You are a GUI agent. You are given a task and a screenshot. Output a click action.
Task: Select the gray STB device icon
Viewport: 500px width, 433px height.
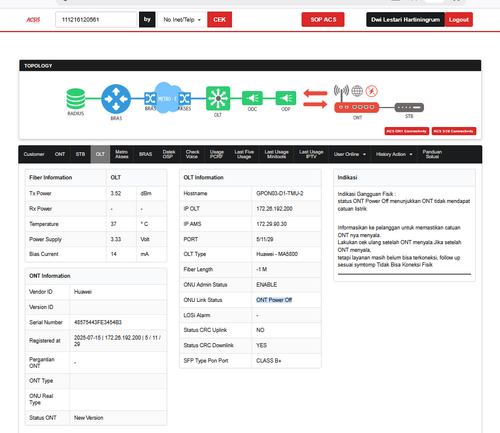click(409, 107)
